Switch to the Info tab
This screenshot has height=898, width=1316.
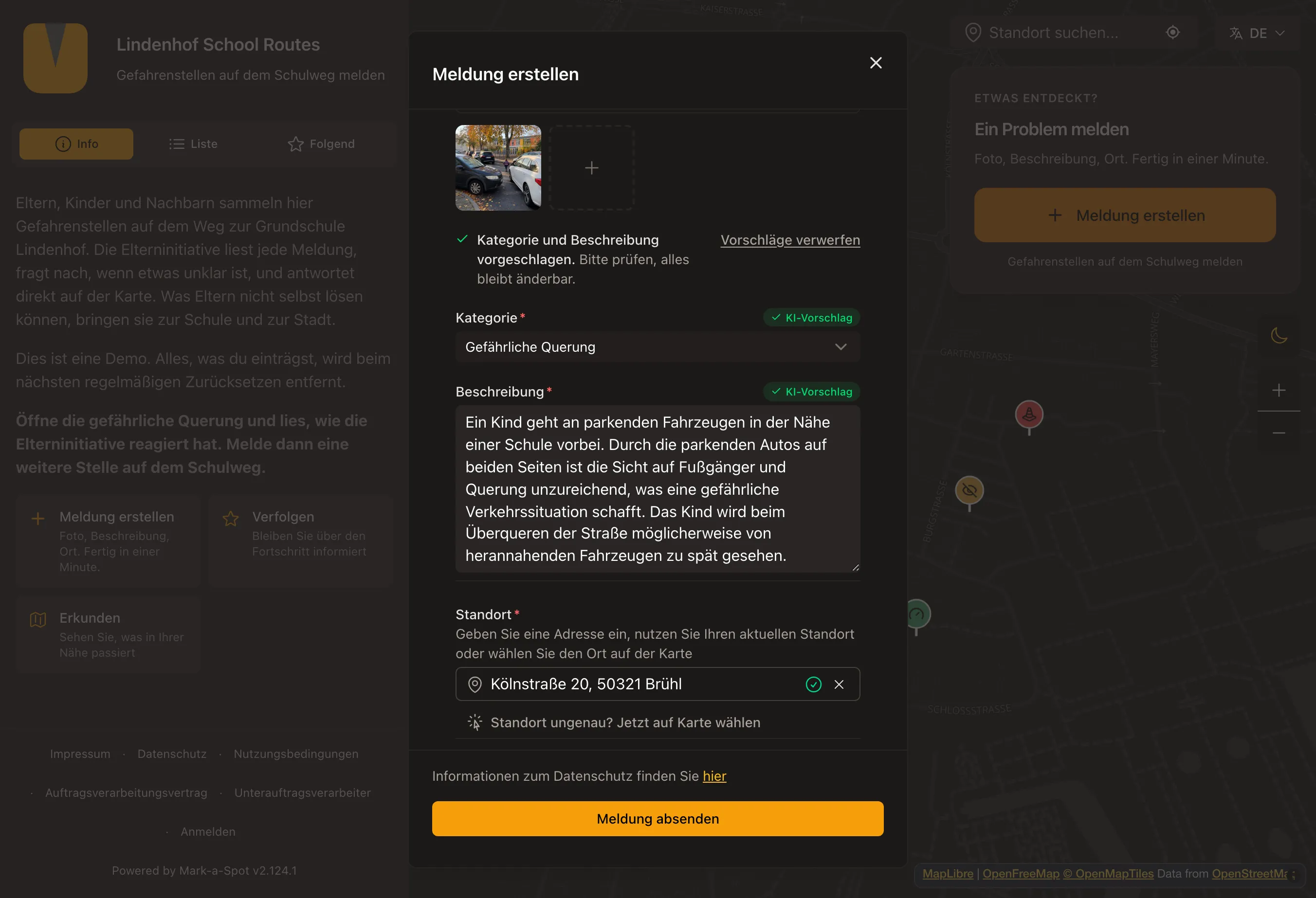76,144
